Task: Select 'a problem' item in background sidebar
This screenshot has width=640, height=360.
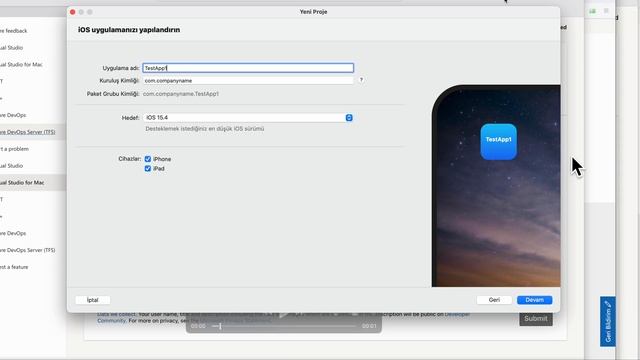Action: pos(14,149)
